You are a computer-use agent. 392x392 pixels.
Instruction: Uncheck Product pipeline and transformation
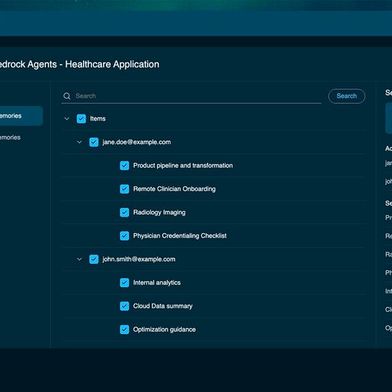coord(124,165)
